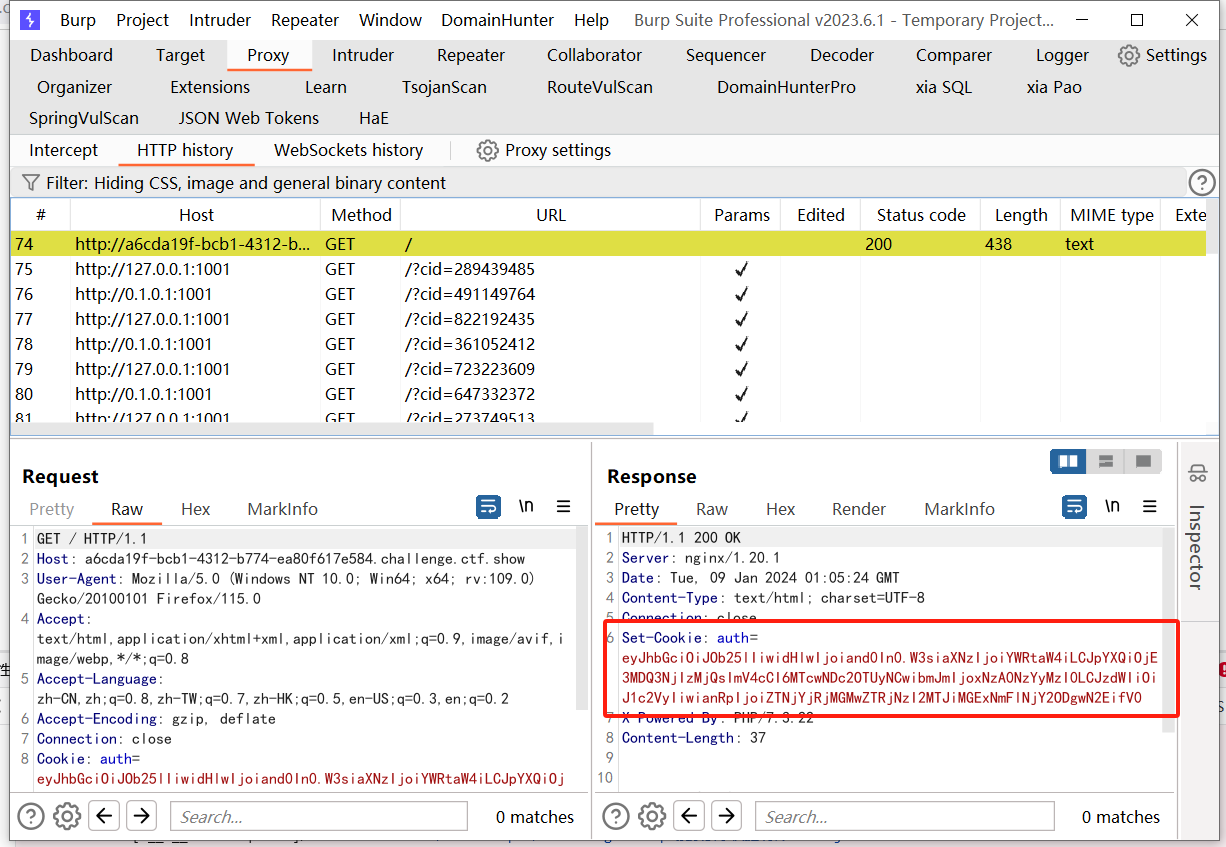This screenshot has width=1226, height=847.
Task: Click the Request Search input field
Action: 319,817
